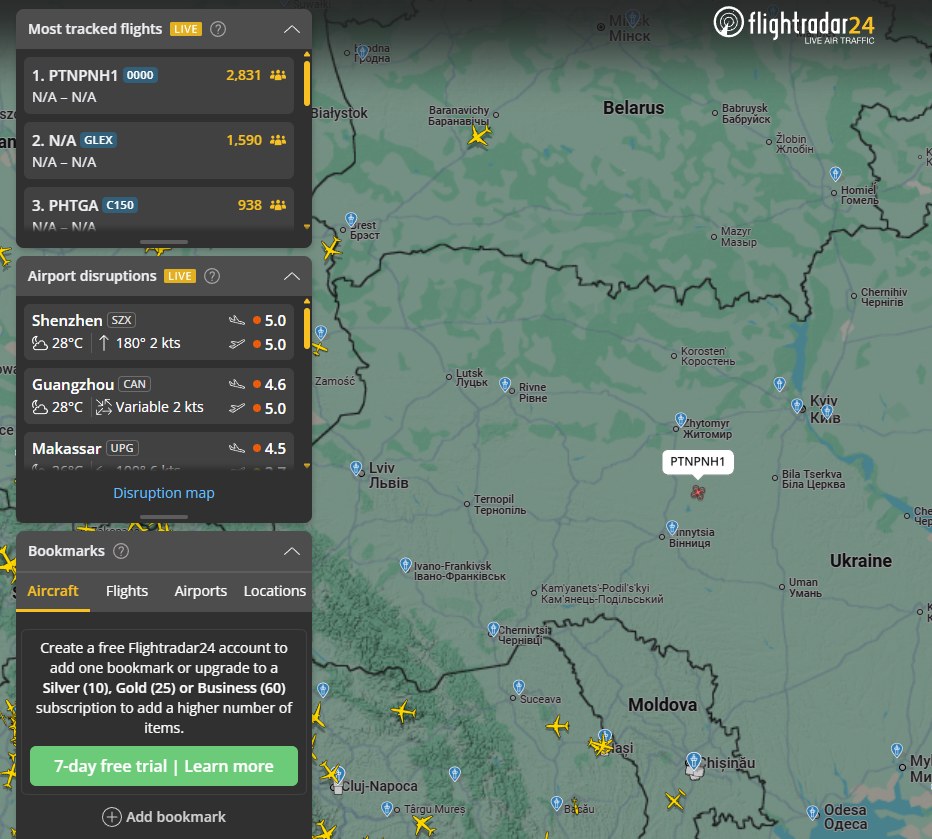
Task: Select the aircraft just southwest of Brest
Action: coord(332,249)
